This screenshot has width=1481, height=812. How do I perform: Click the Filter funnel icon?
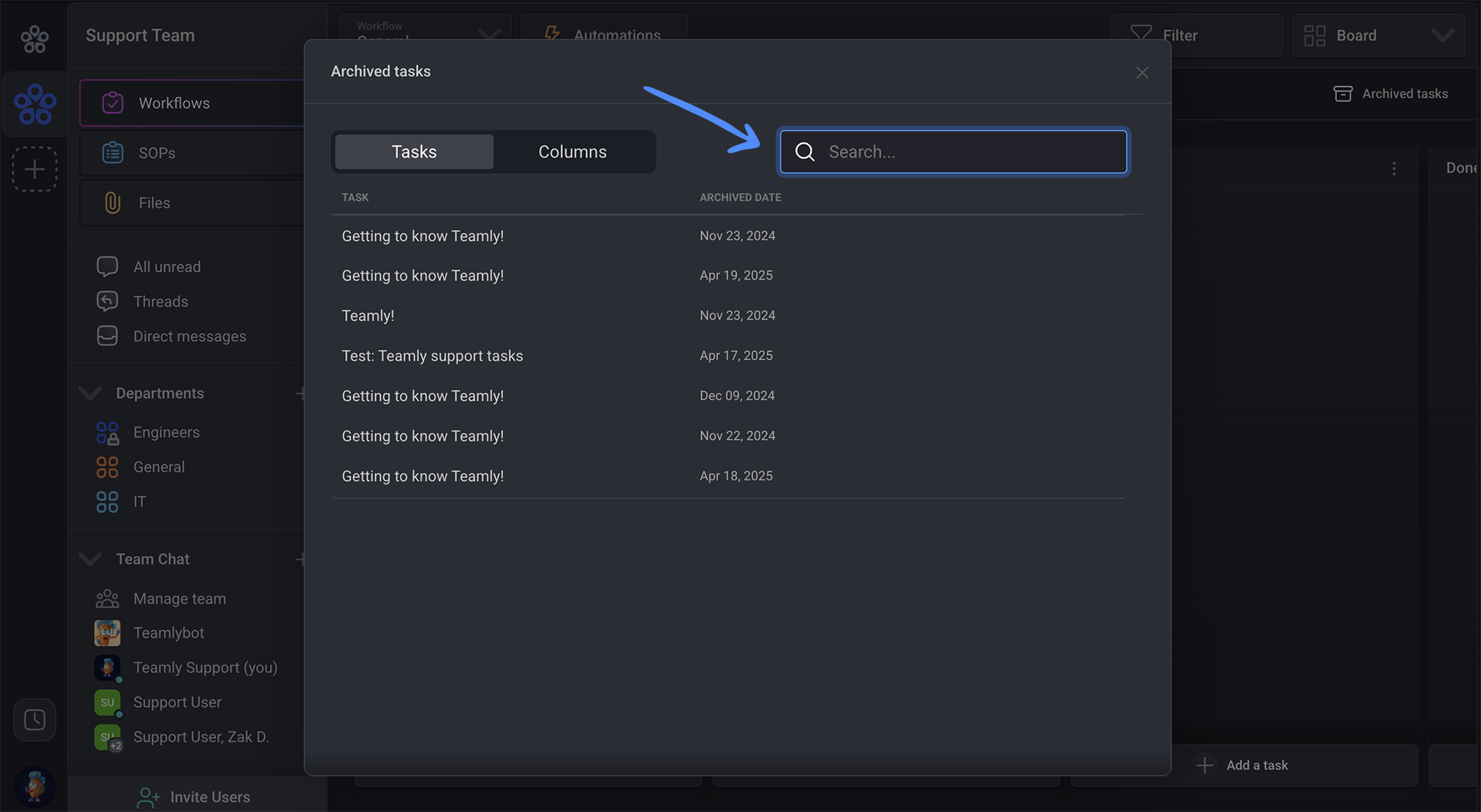pos(1140,35)
